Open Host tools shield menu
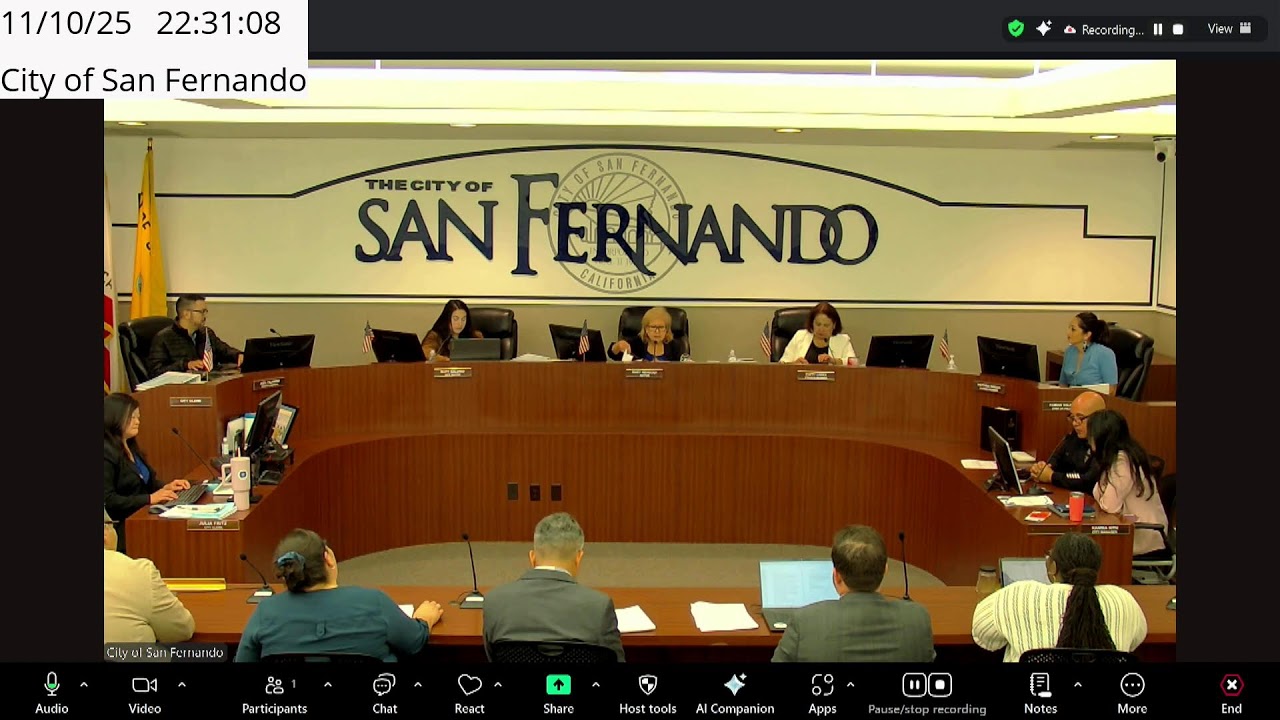 (x=648, y=694)
